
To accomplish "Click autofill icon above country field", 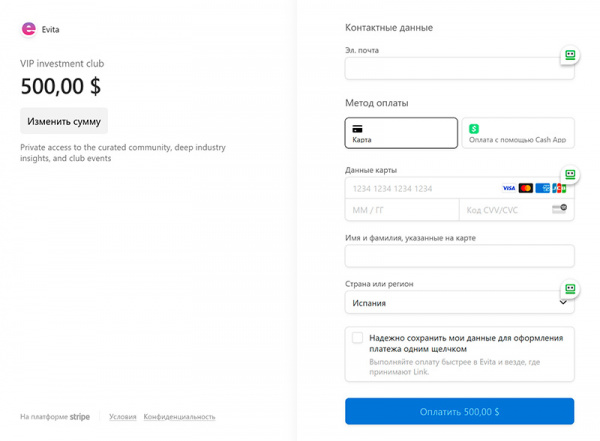I will click(x=570, y=290).
